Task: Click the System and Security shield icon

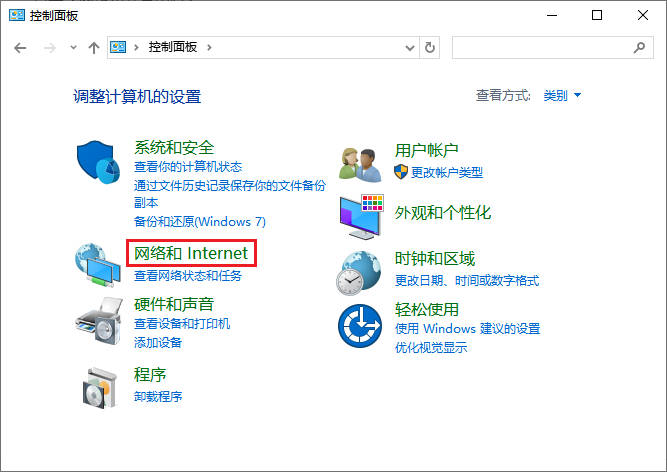Action: tap(98, 162)
